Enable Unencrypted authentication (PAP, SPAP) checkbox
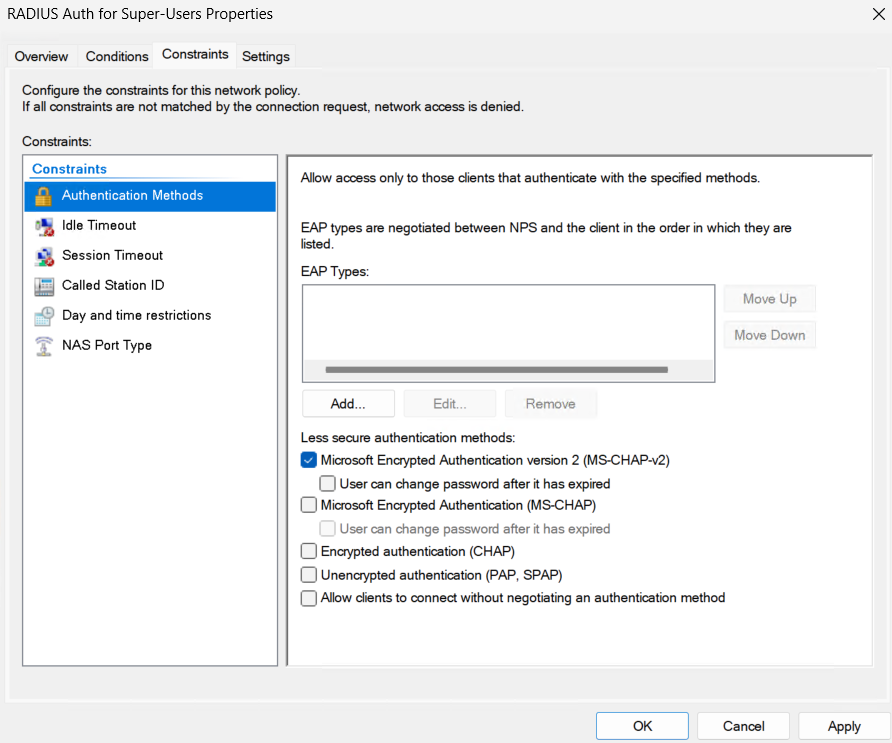Screen dimensions: 892x743 coord(309,575)
